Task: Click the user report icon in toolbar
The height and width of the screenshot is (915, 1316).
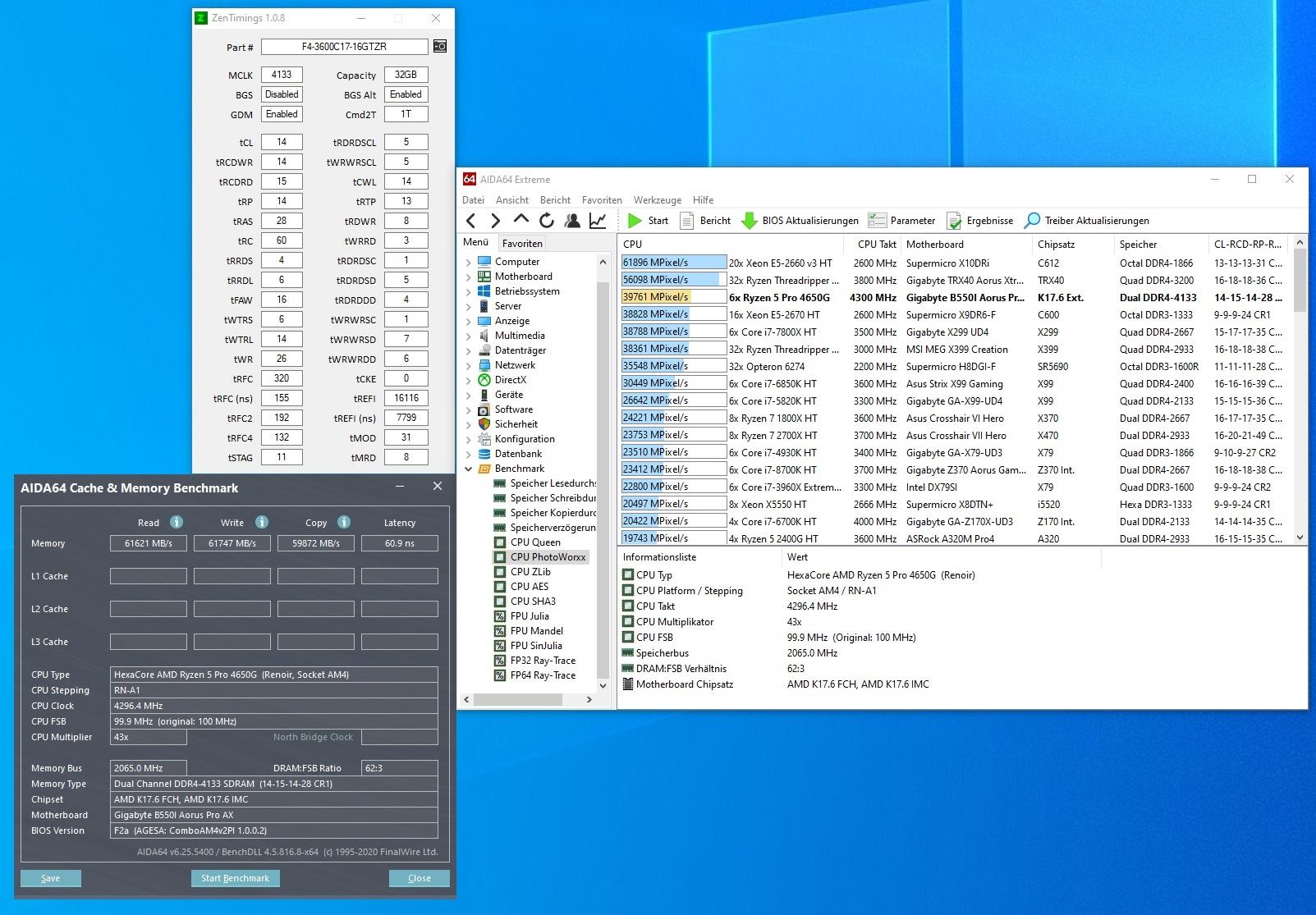Action: [x=572, y=221]
